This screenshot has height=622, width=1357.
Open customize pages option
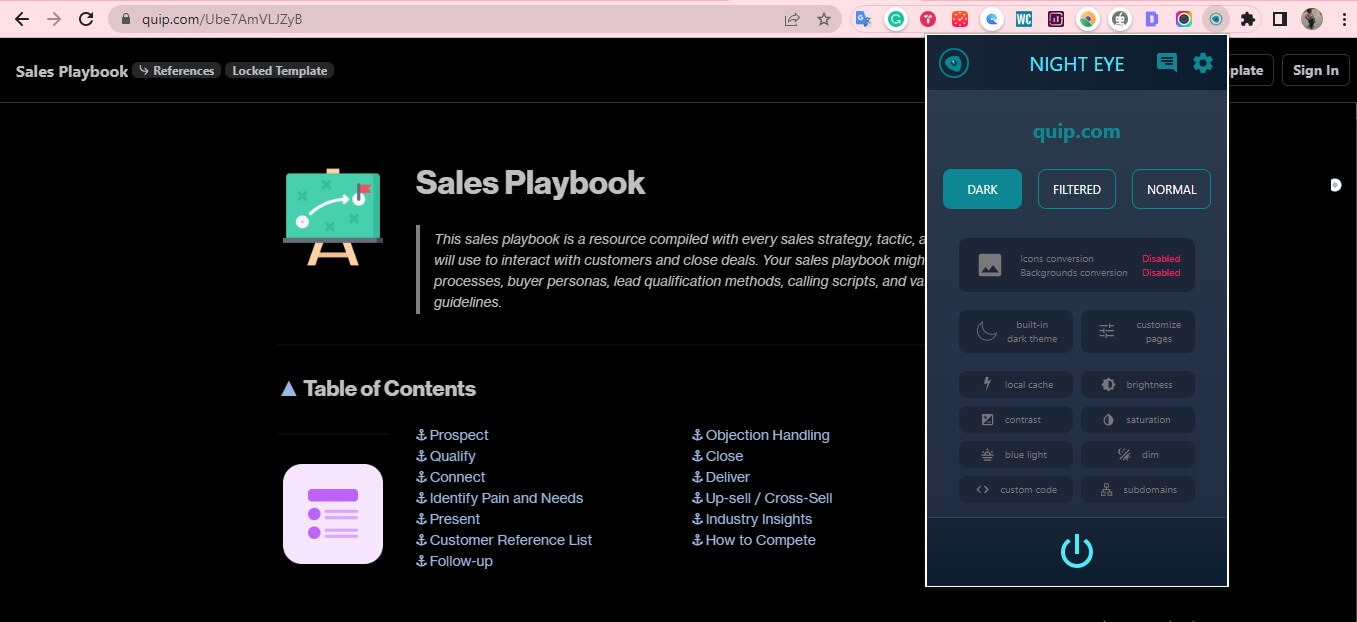click(x=1138, y=331)
